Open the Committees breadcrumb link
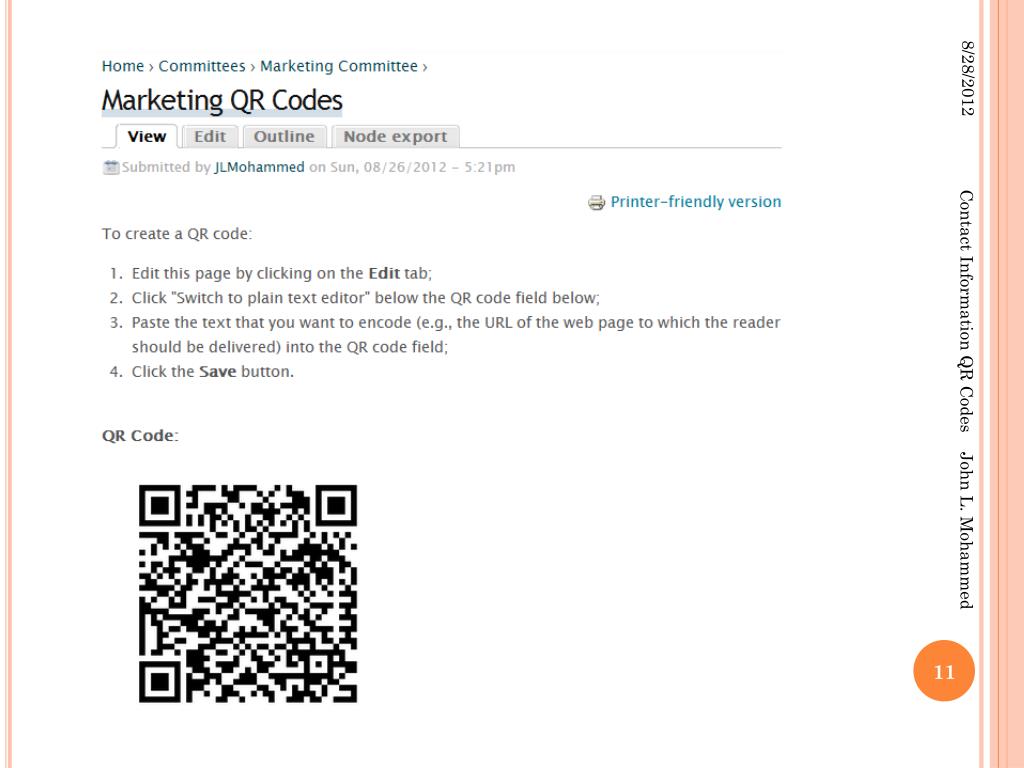This screenshot has height=768, width=1024. pyautogui.click(x=202, y=66)
